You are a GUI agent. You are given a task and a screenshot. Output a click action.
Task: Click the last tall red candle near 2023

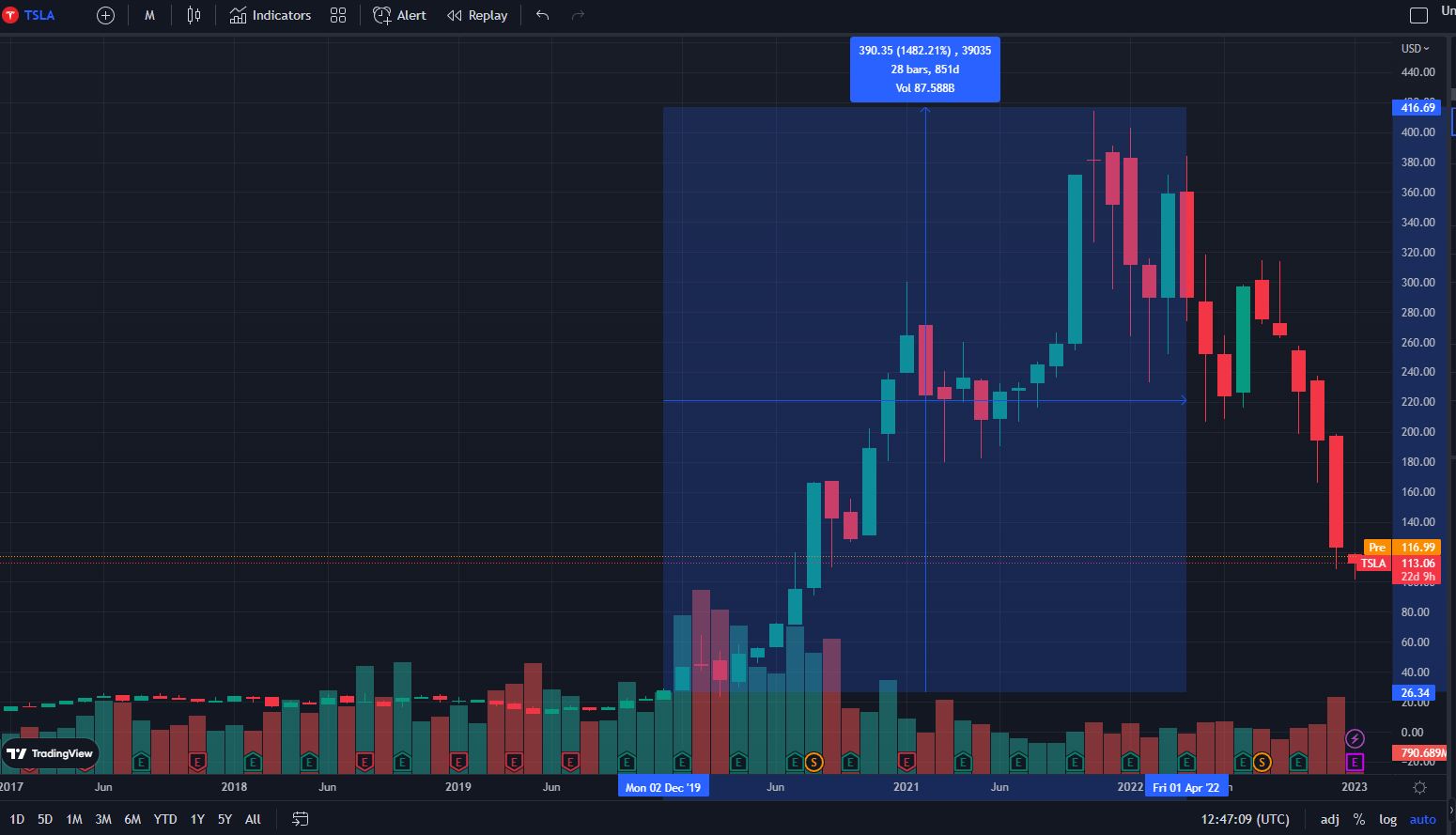click(1336, 491)
